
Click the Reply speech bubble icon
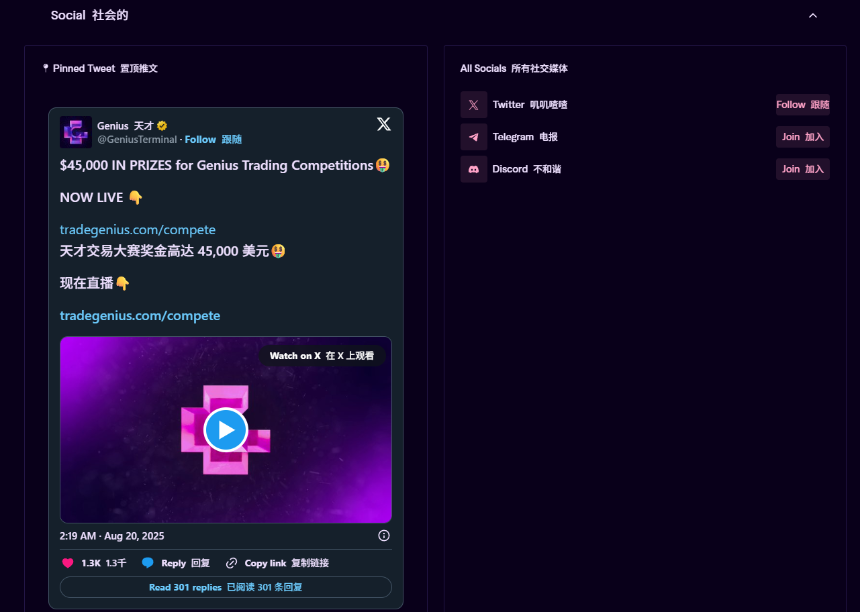(x=148, y=563)
